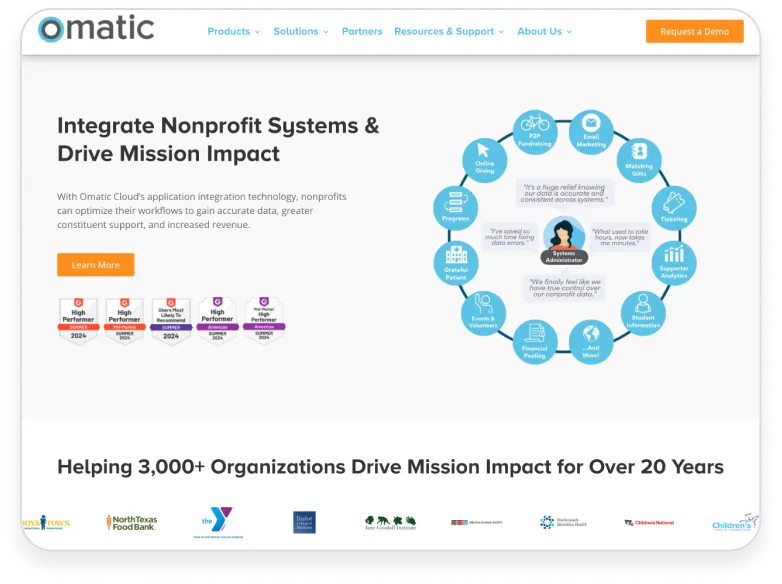Expand the Products dropdown chevron

click(x=257, y=32)
